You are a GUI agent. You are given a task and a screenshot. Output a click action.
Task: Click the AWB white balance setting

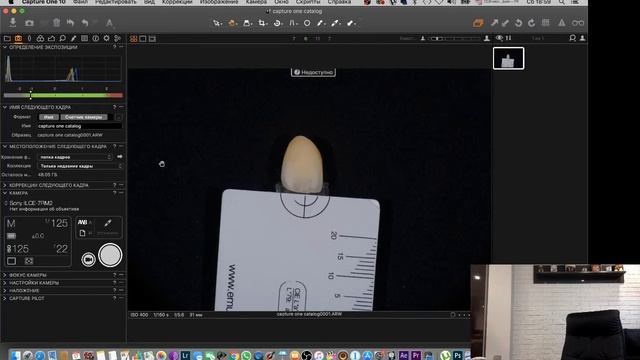pyautogui.click(x=83, y=222)
